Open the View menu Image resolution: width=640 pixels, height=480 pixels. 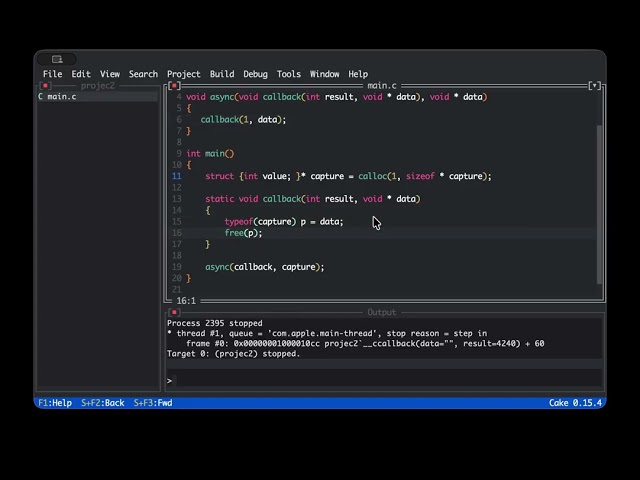(110, 74)
